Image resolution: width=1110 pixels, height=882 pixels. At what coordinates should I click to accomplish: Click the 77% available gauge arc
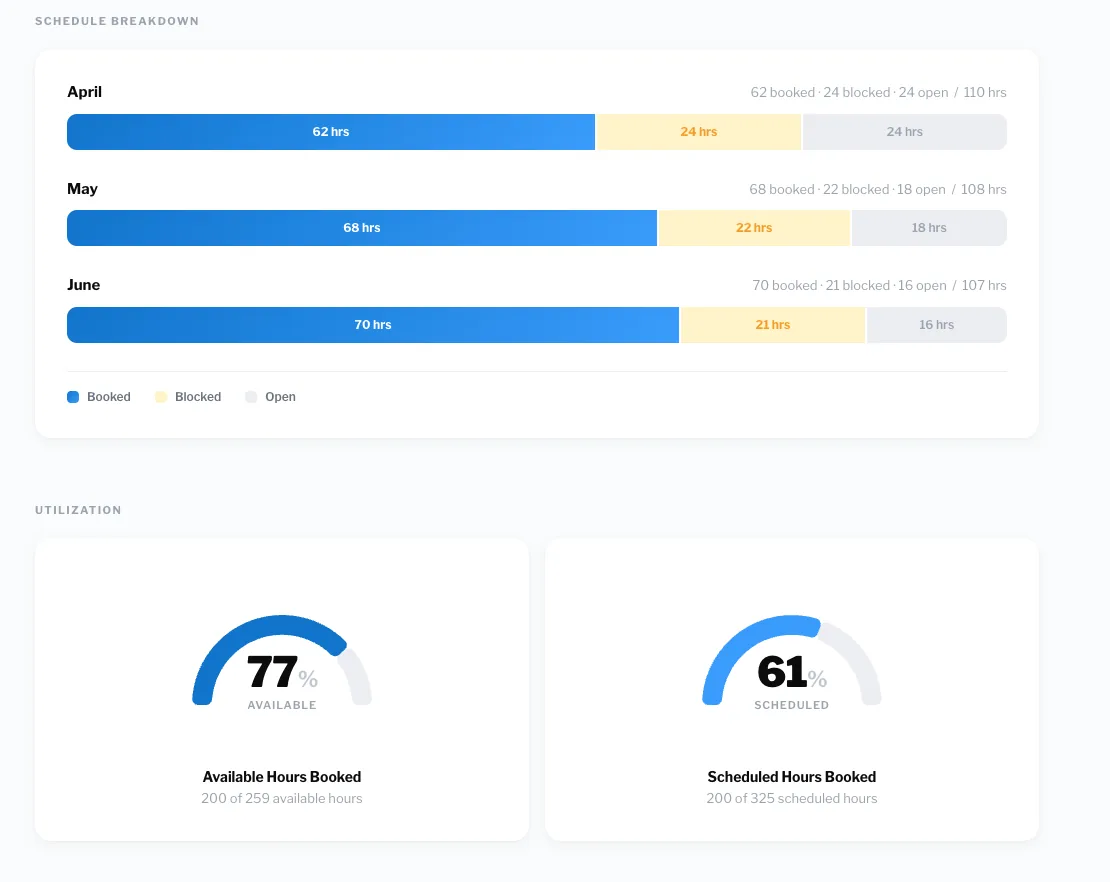pos(282,623)
